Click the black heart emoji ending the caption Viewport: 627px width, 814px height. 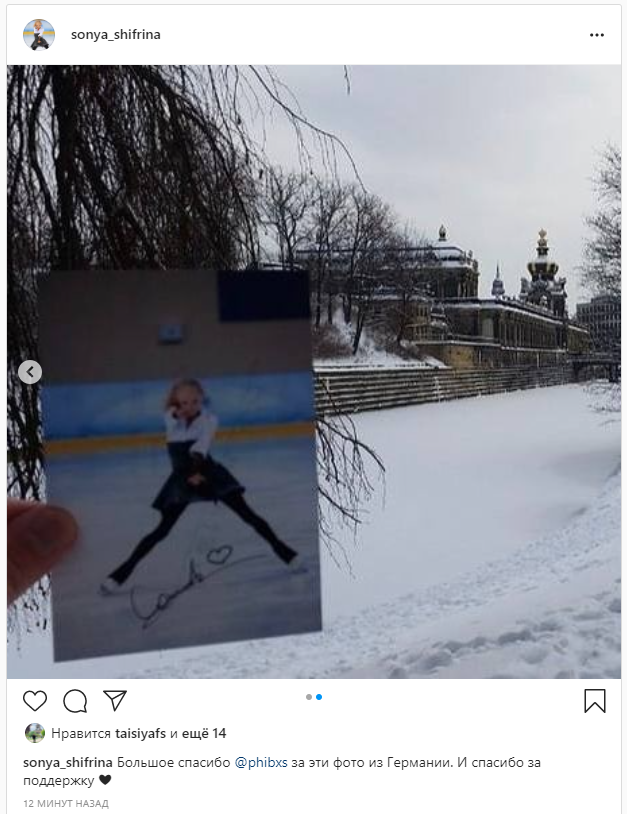click(x=105, y=780)
